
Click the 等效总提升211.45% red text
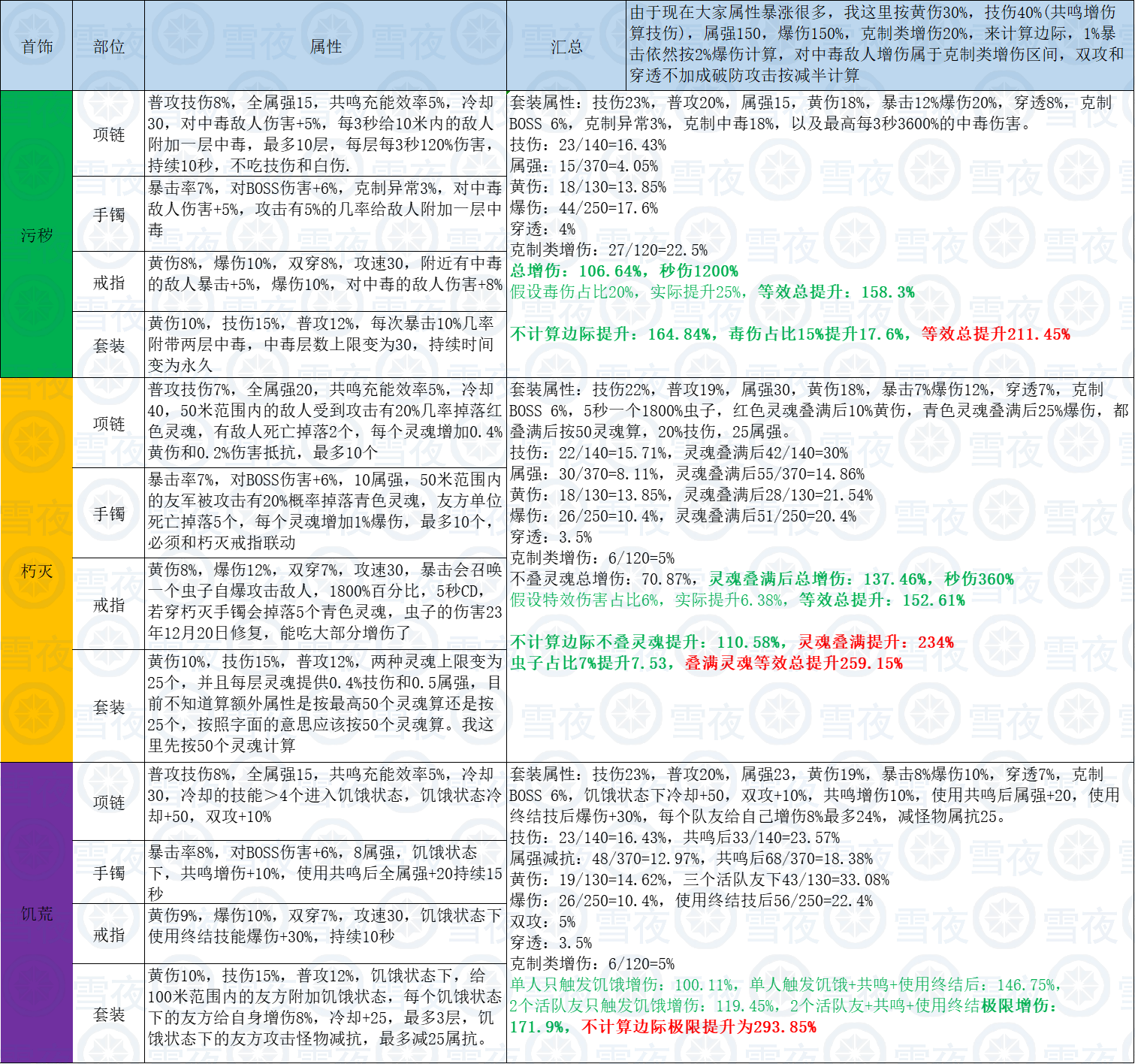point(996,334)
